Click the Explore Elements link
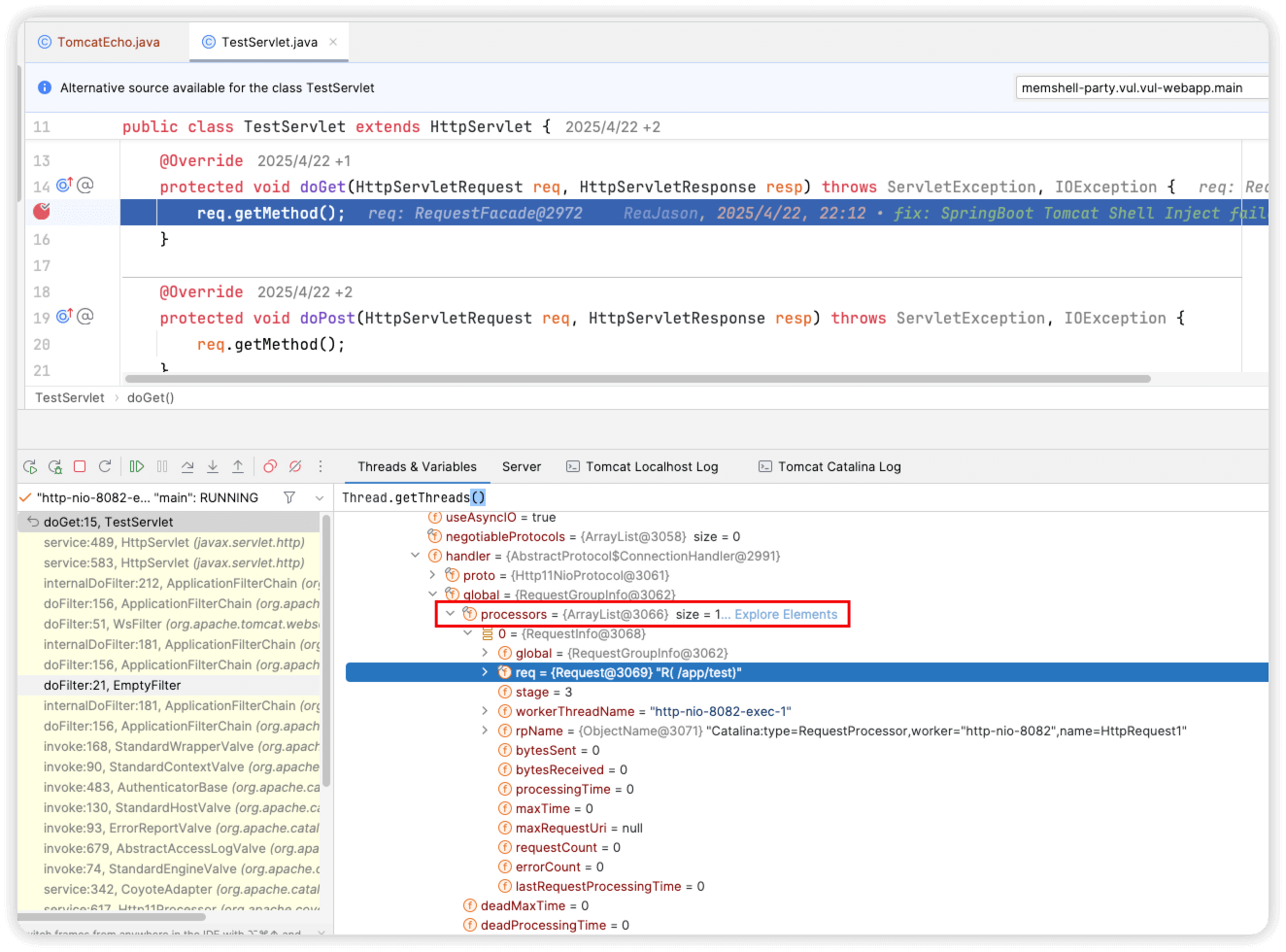The image size is (1286, 952). pos(786,614)
